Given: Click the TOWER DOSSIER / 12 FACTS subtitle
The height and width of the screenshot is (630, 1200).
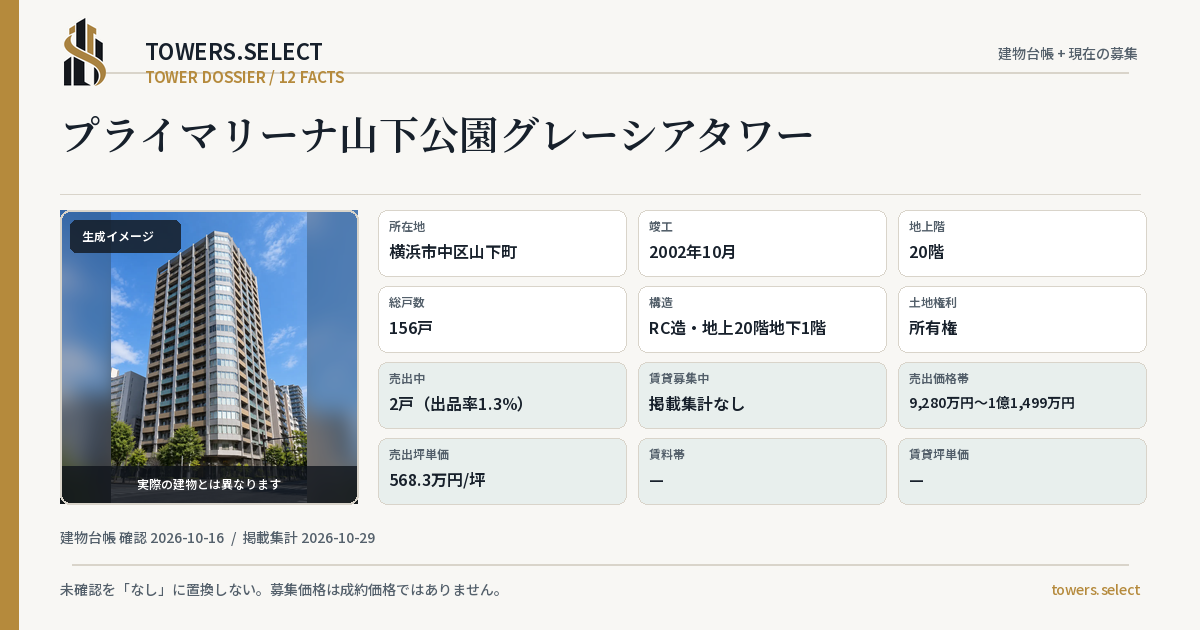Looking at the screenshot, I should click(x=245, y=77).
